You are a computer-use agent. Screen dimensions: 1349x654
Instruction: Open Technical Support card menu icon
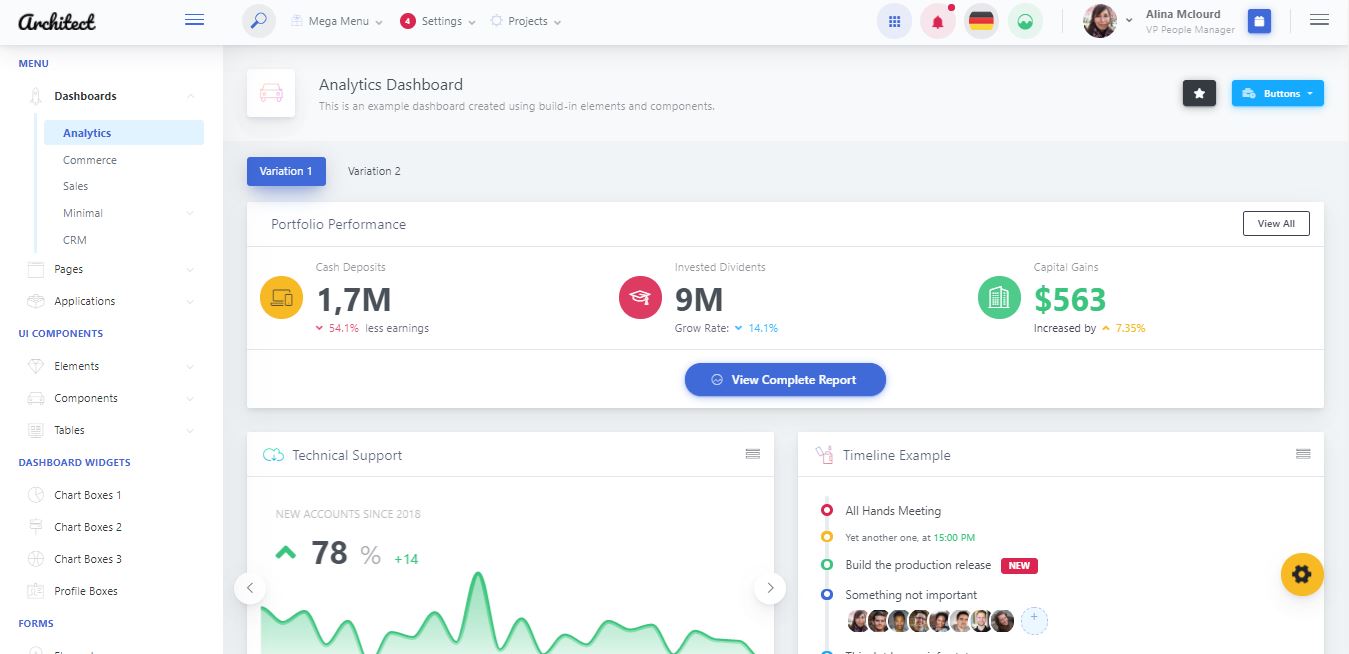point(753,454)
